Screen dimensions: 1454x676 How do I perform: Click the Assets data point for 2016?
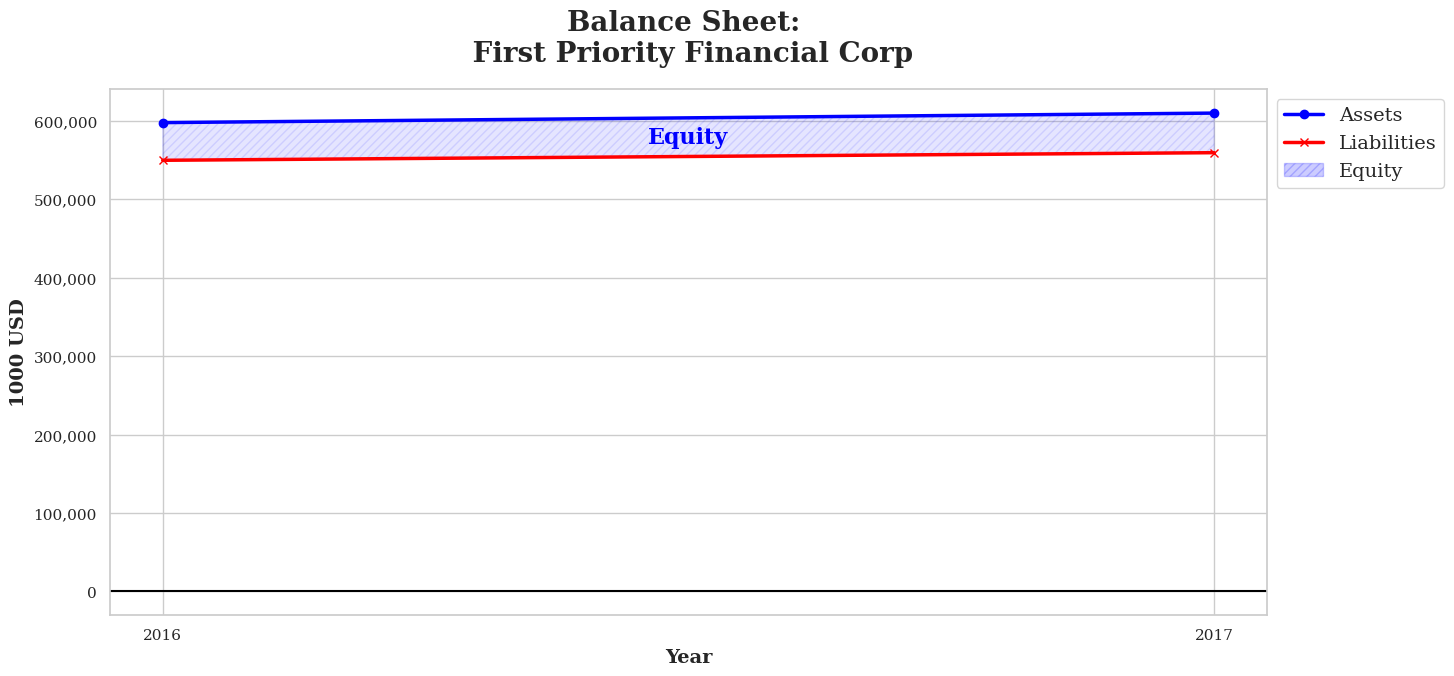pyautogui.click(x=163, y=123)
